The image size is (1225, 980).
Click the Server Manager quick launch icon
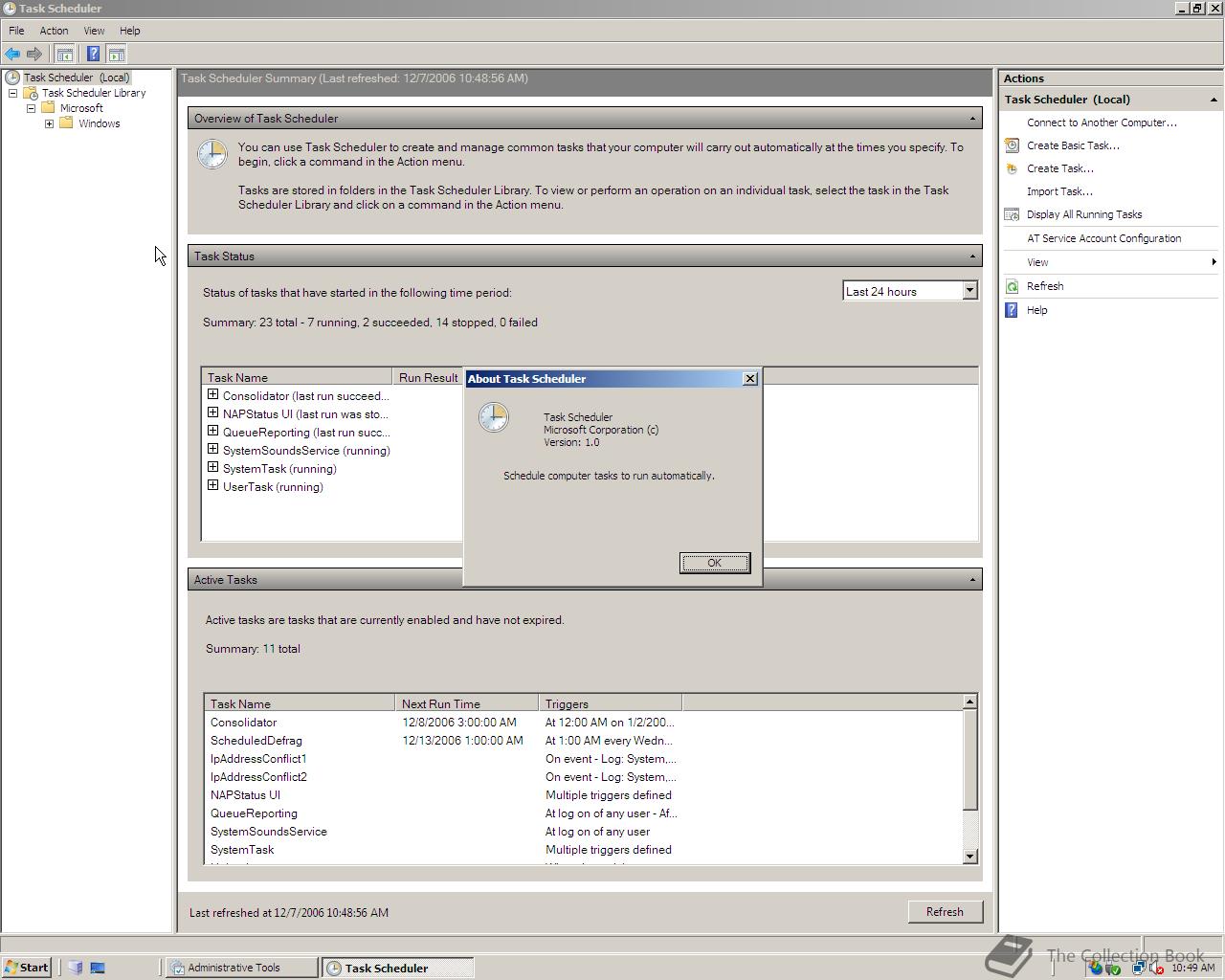pyautogui.click(x=76, y=968)
